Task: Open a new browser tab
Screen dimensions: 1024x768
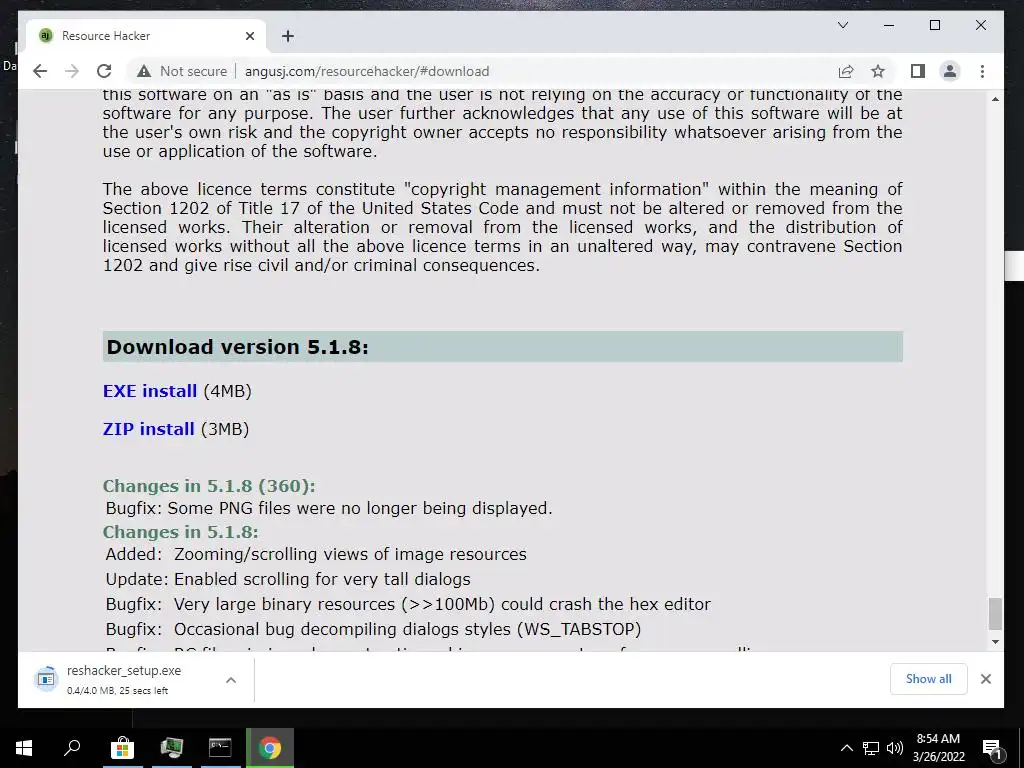Action: coord(288,36)
